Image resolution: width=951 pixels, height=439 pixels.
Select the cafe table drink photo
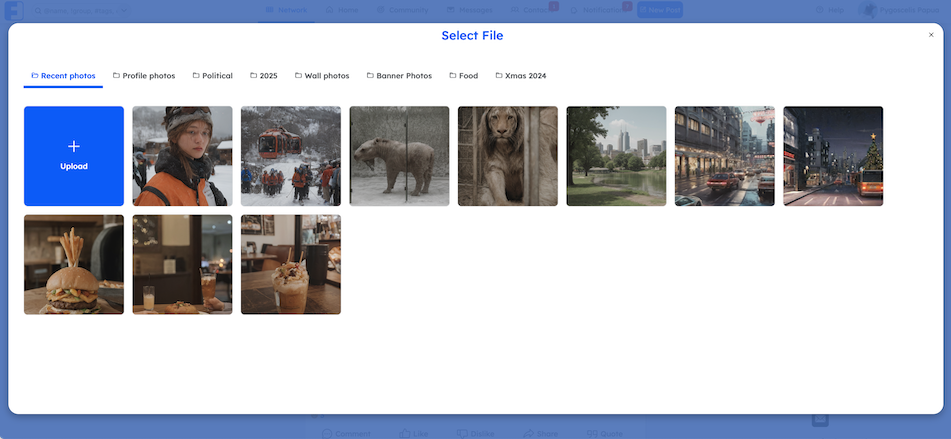point(182,265)
